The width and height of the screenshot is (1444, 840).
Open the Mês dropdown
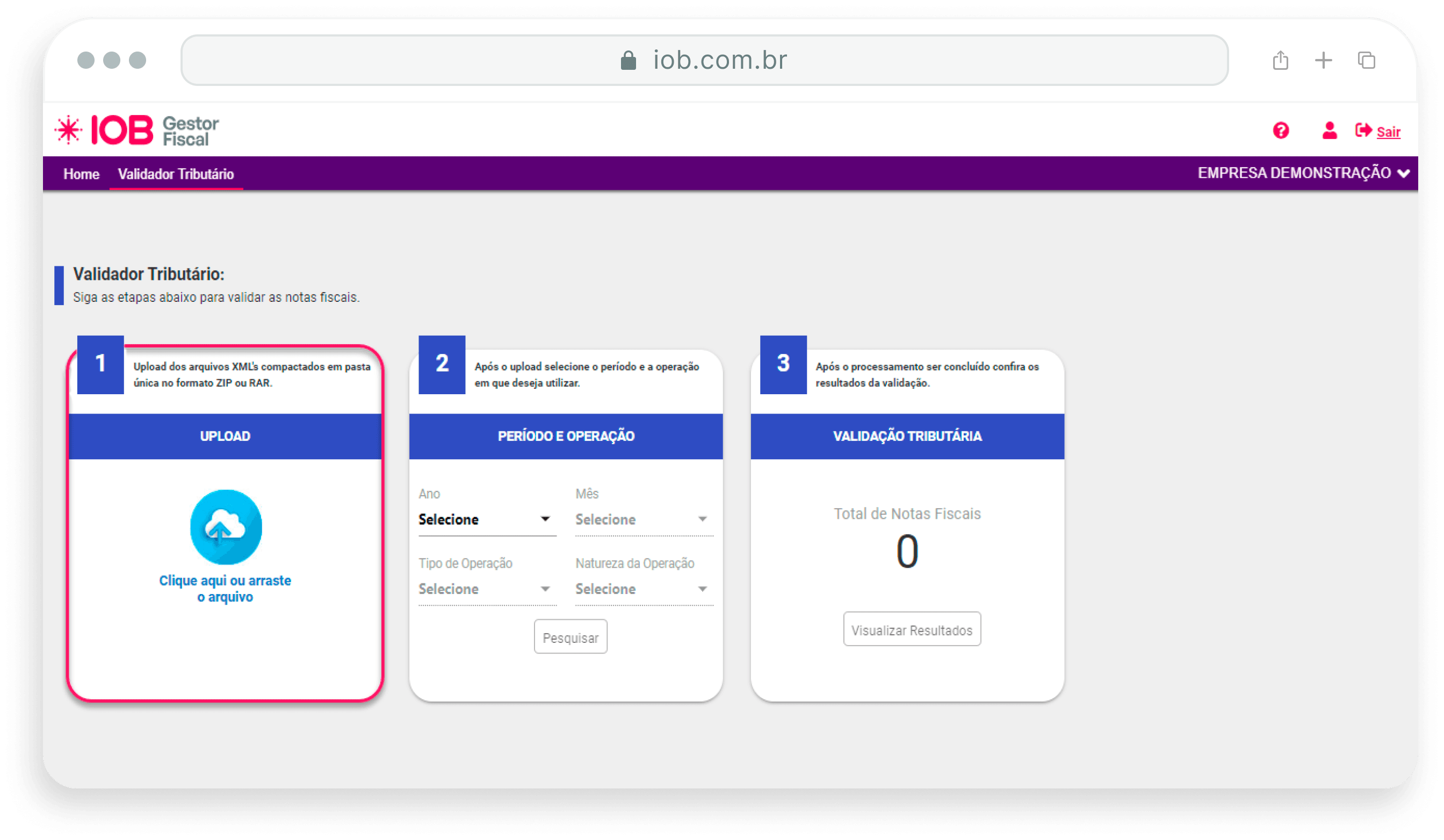(x=644, y=520)
